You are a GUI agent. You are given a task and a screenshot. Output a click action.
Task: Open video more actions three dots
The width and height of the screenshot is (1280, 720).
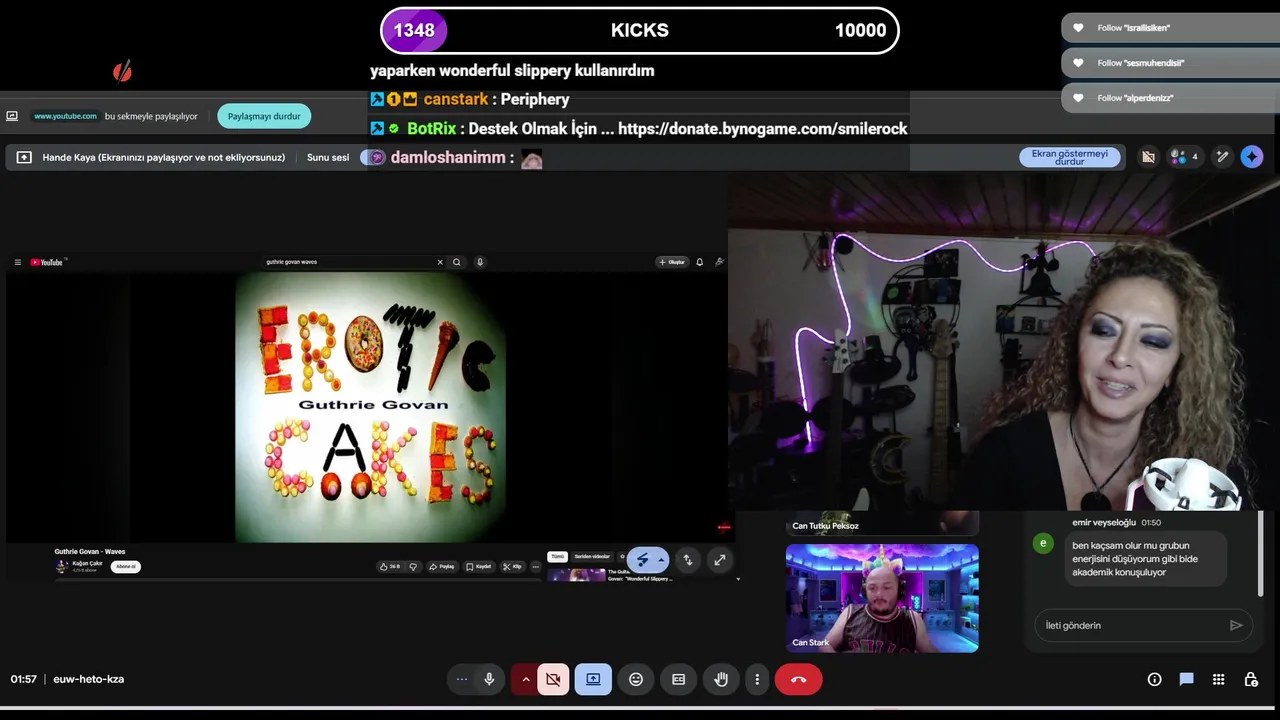[x=536, y=566]
